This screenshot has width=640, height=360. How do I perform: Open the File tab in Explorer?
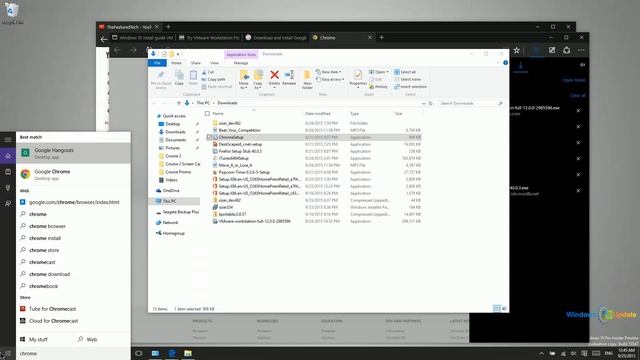(x=157, y=63)
